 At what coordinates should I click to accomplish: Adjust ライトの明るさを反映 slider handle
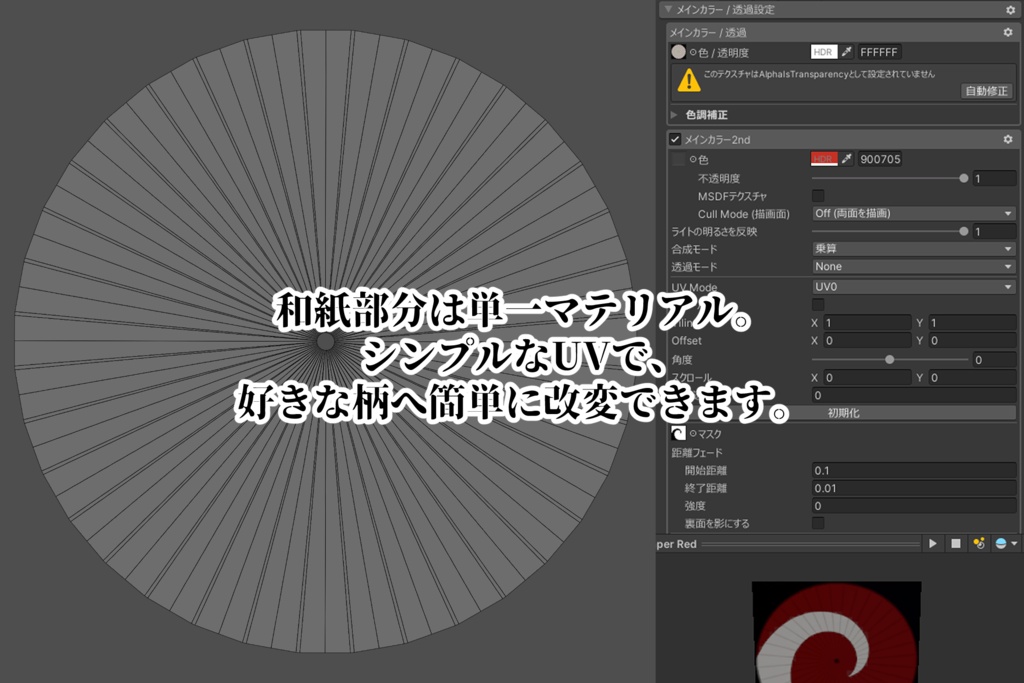pyautogui.click(x=963, y=231)
